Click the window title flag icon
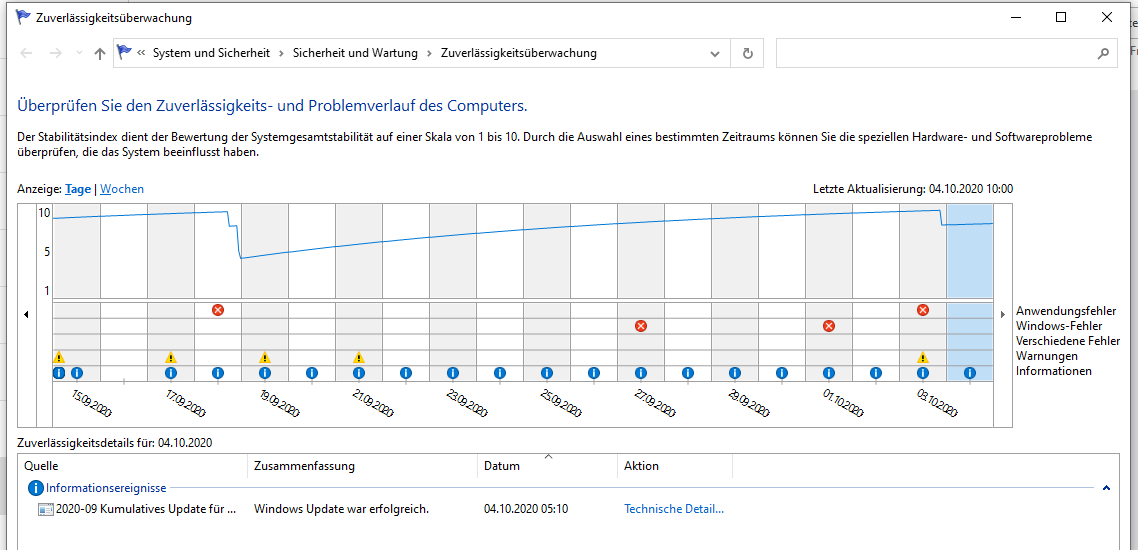The width and height of the screenshot is (1138, 550). point(23,17)
